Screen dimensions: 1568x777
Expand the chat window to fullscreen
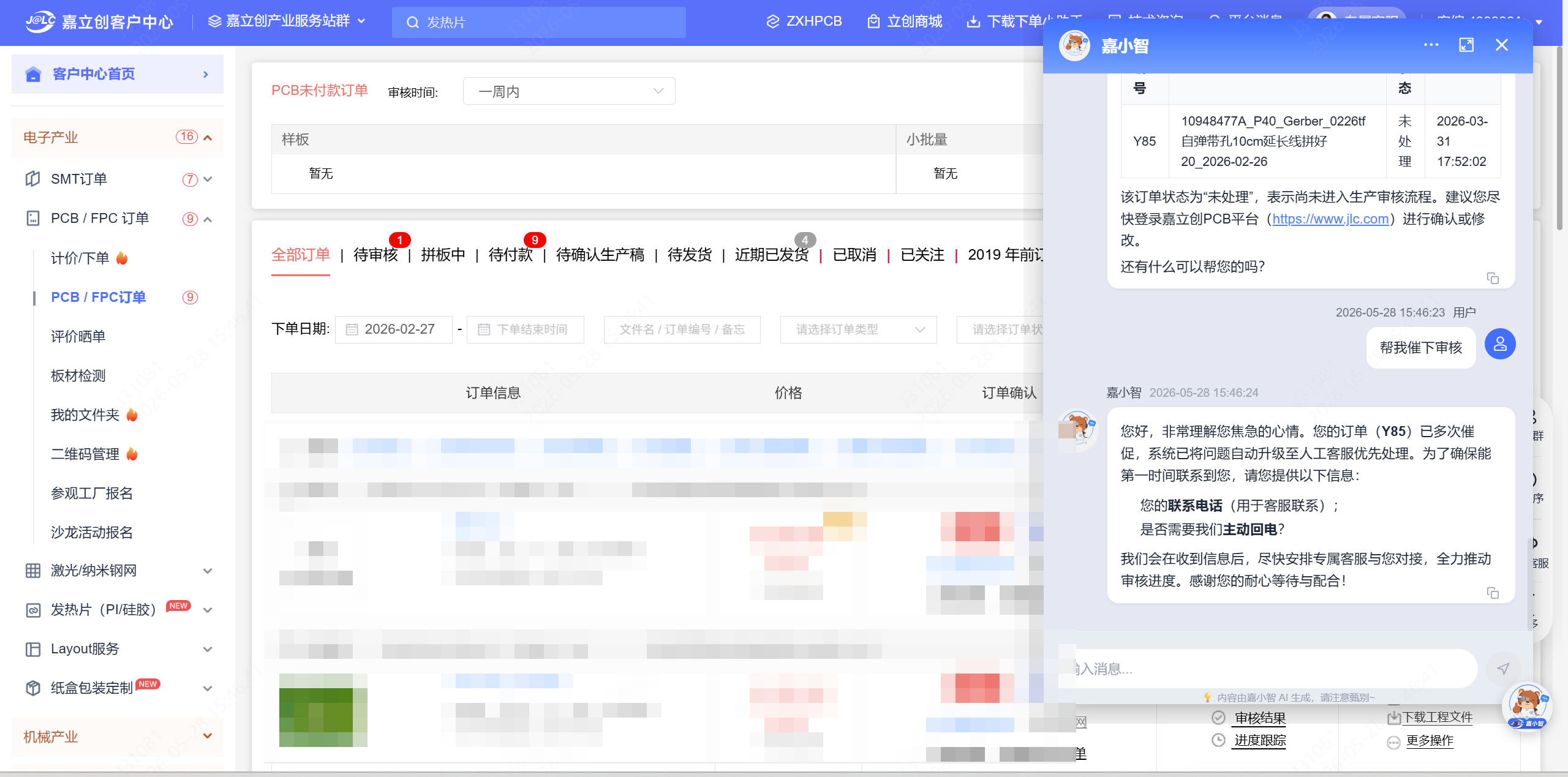coord(1466,45)
